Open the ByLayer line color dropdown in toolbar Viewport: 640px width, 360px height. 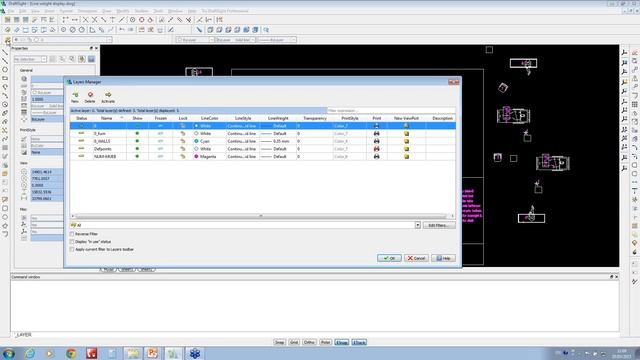(x=211, y=40)
